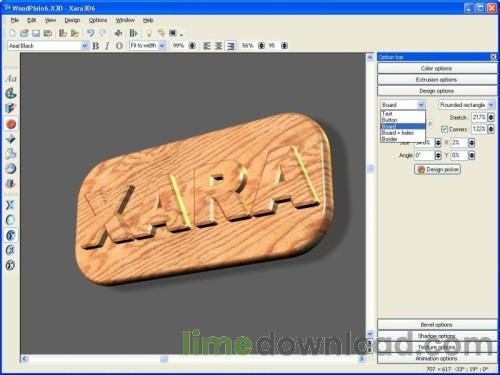Click the horizontal scrollbar left arrow
Screen dimensions: 500x375
click(x=25, y=359)
